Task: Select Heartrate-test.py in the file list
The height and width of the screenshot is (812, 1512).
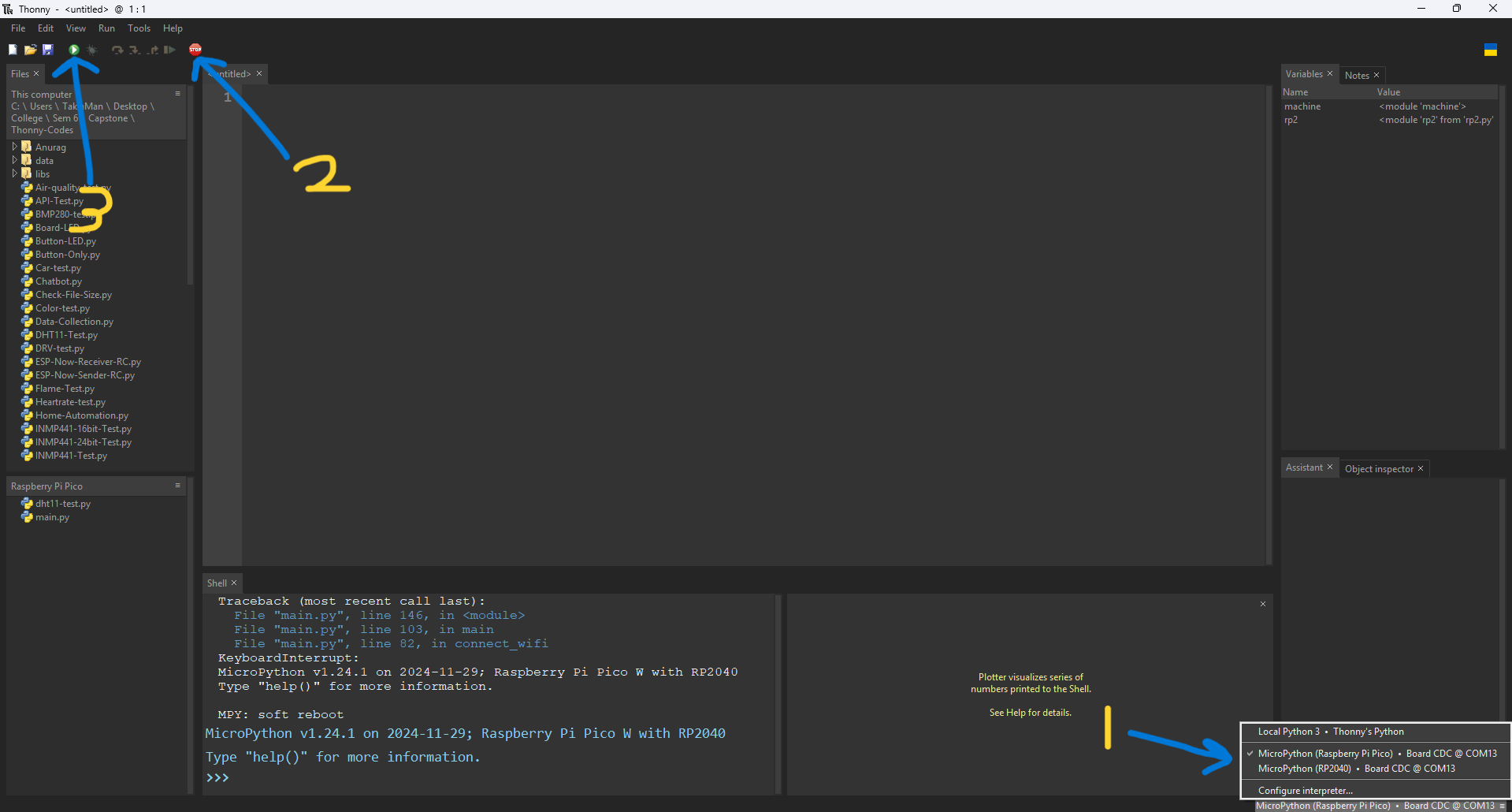Action: click(x=70, y=402)
